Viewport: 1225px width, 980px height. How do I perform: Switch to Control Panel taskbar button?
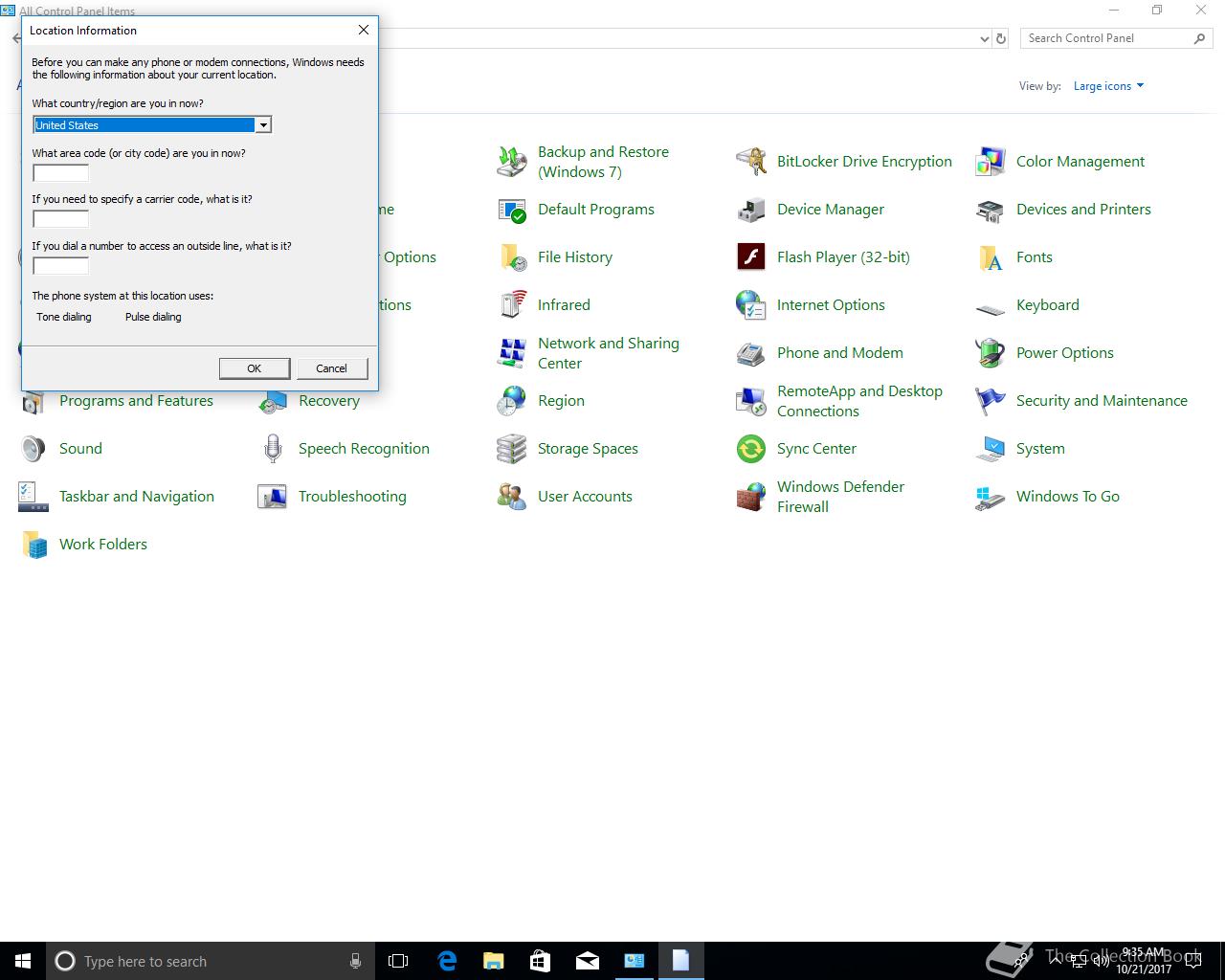[x=635, y=961]
